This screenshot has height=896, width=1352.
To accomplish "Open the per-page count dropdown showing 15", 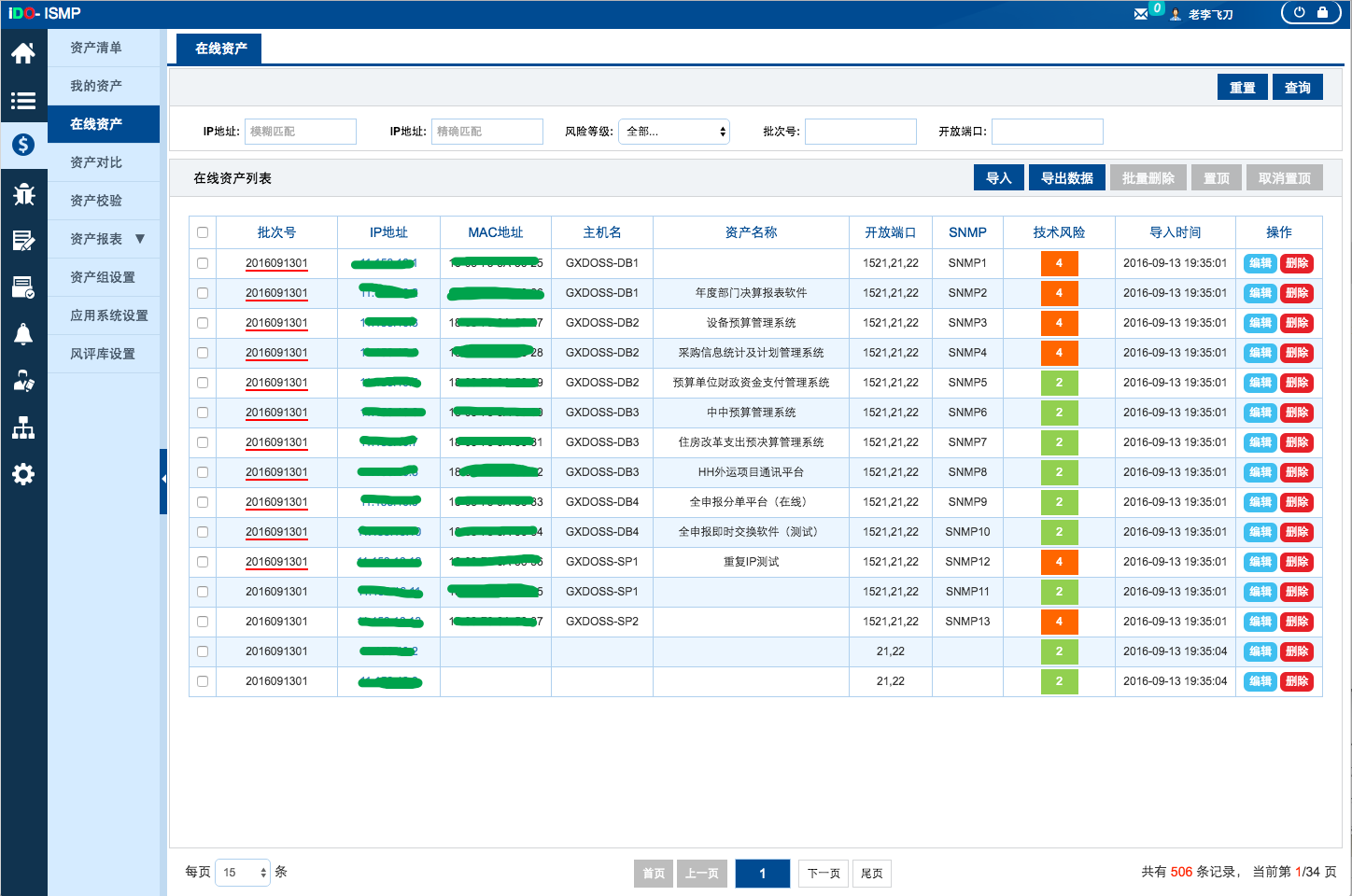I will (x=243, y=873).
